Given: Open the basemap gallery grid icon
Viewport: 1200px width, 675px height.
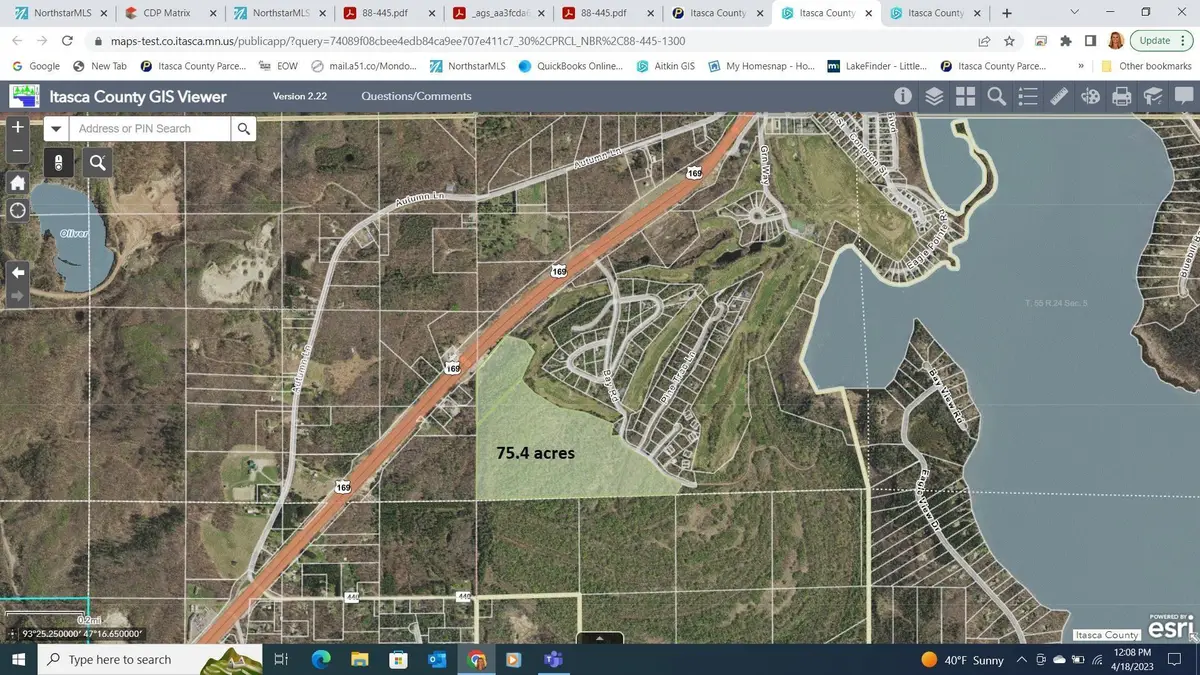Looking at the screenshot, I should [965, 96].
